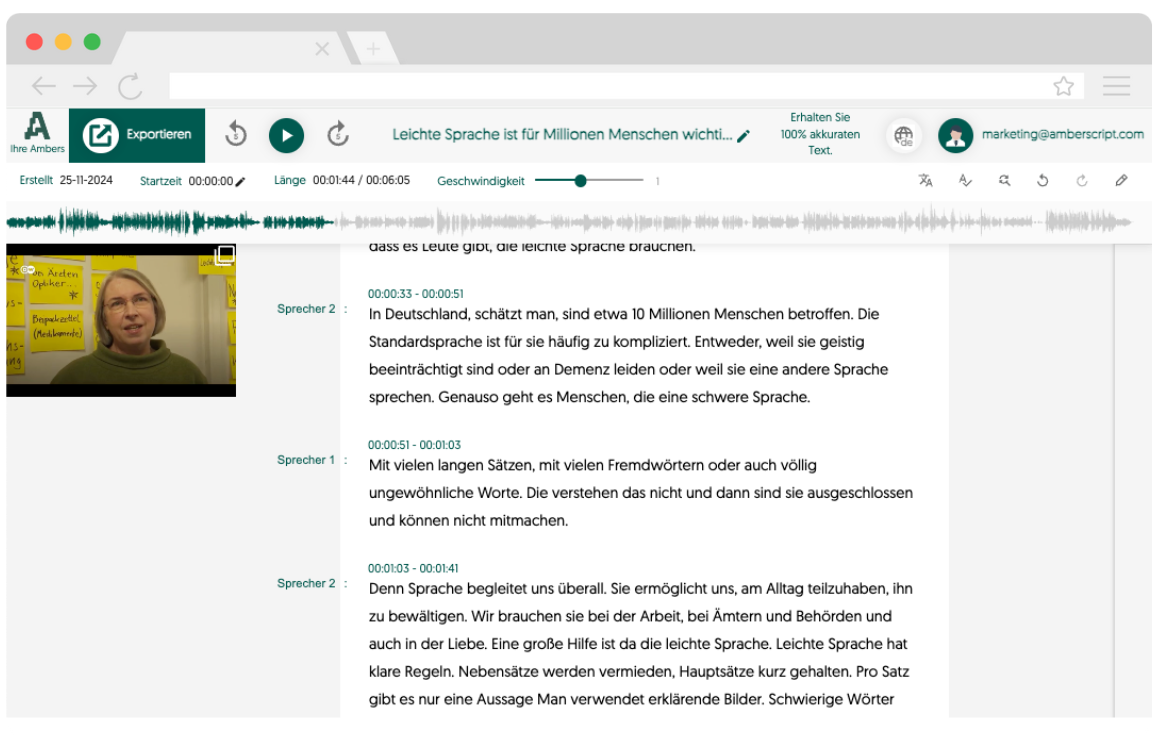Click the Exportieren button
The height and width of the screenshot is (737, 1158).
137,135
